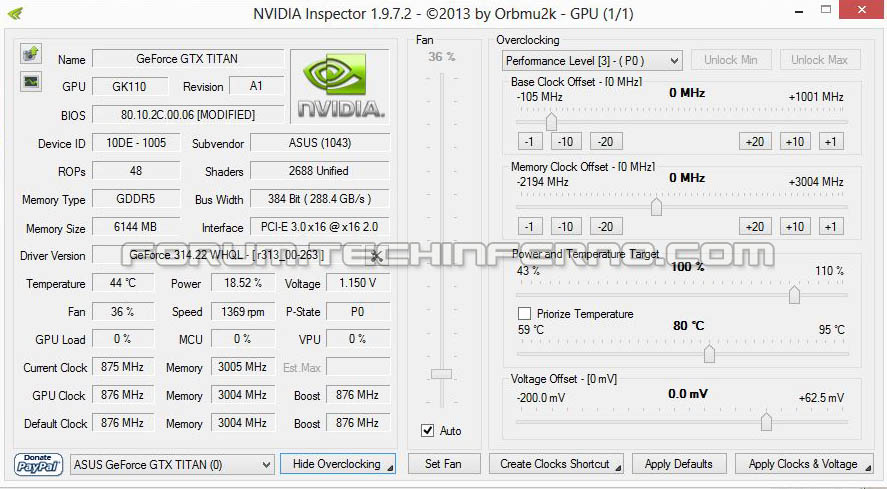Click the Speed field 1369 rpm
Screen dimensions: 887x489
pos(243,311)
